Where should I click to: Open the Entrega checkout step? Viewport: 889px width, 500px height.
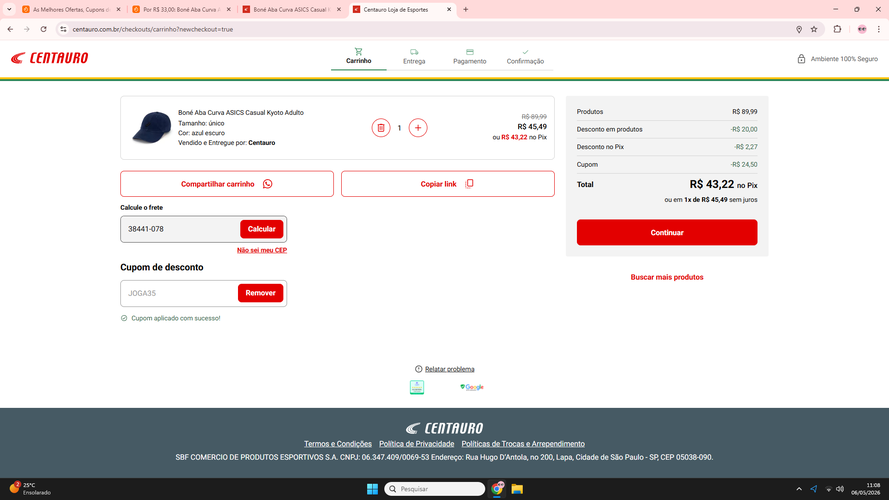[x=414, y=57]
